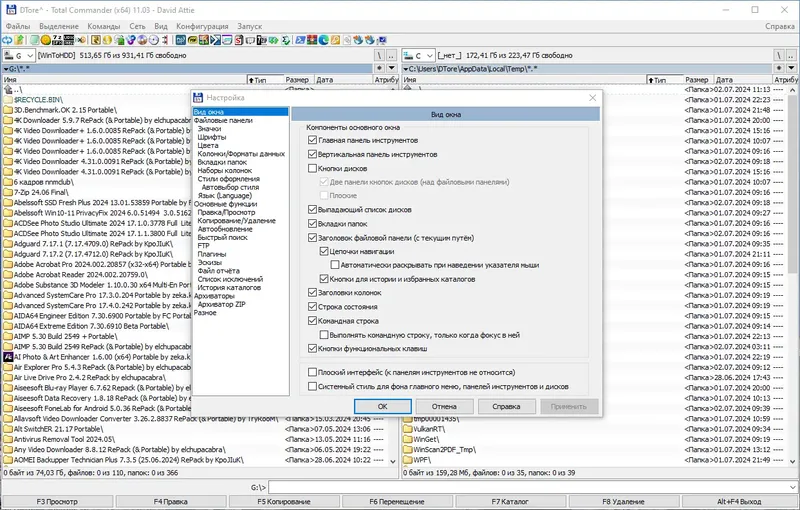
Task: Click the red letter S toolbar icon
Action: click(238, 40)
